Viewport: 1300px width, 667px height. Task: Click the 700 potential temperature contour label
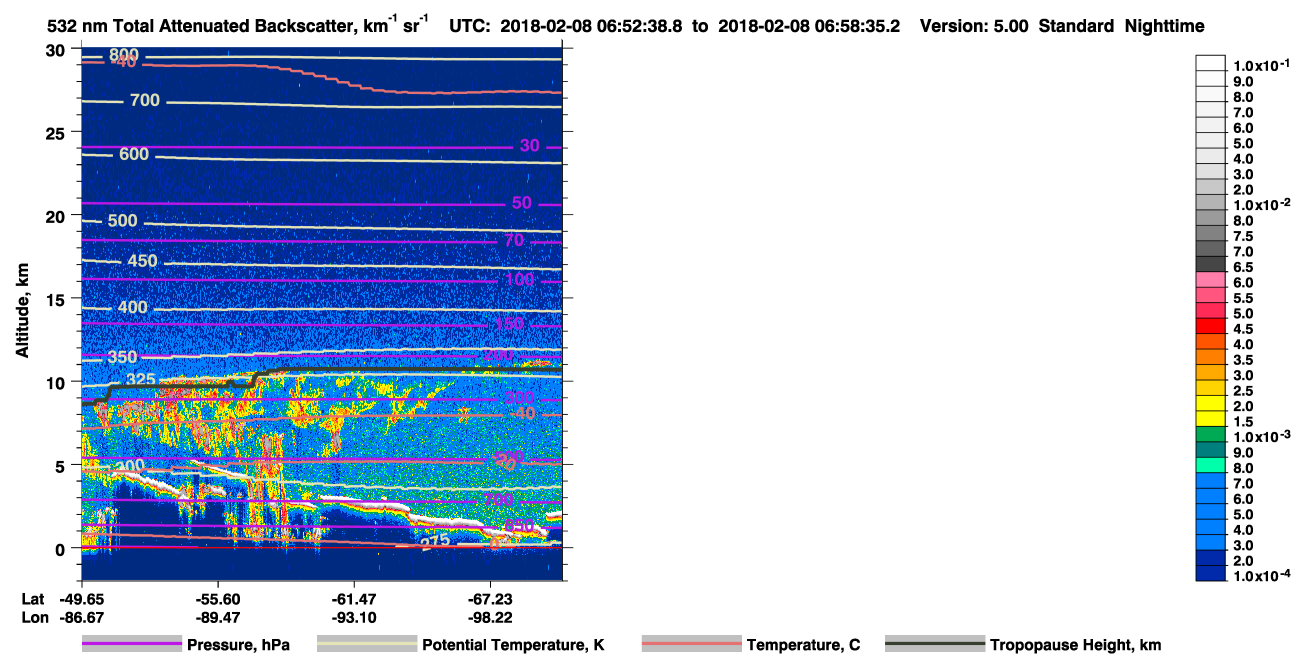pyautogui.click(x=145, y=101)
